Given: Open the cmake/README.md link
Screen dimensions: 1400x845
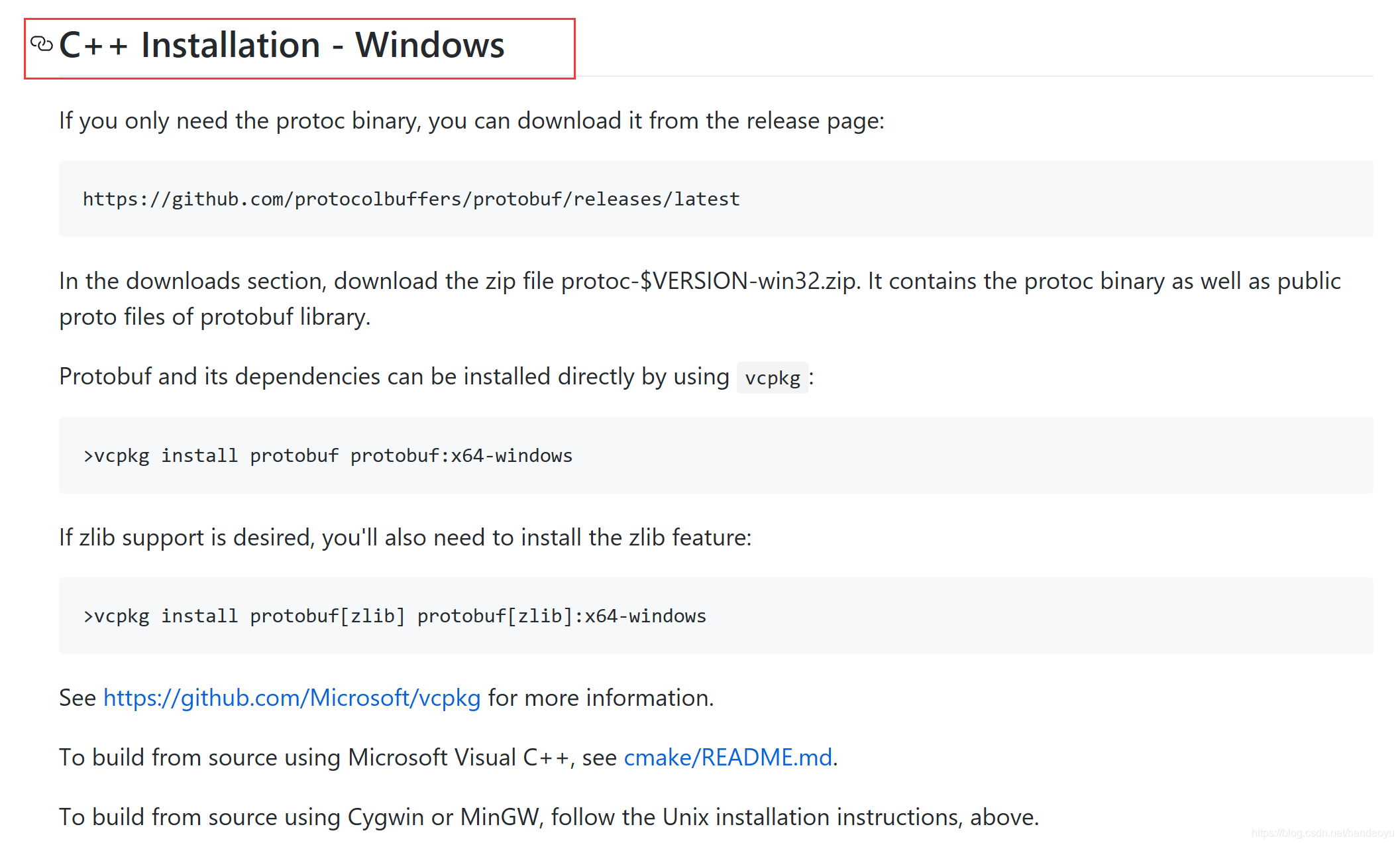Looking at the screenshot, I should click(727, 757).
